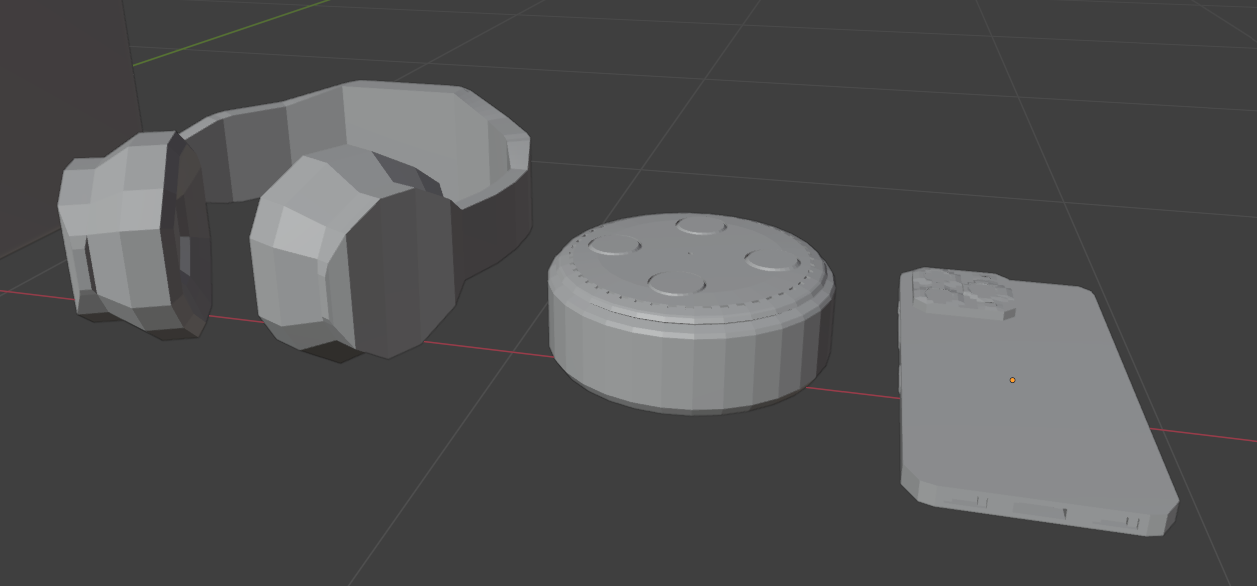Click the green Y-axis line at top left
Image resolution: width=1257 pixels, height=586 pixels.
(230, 32)
